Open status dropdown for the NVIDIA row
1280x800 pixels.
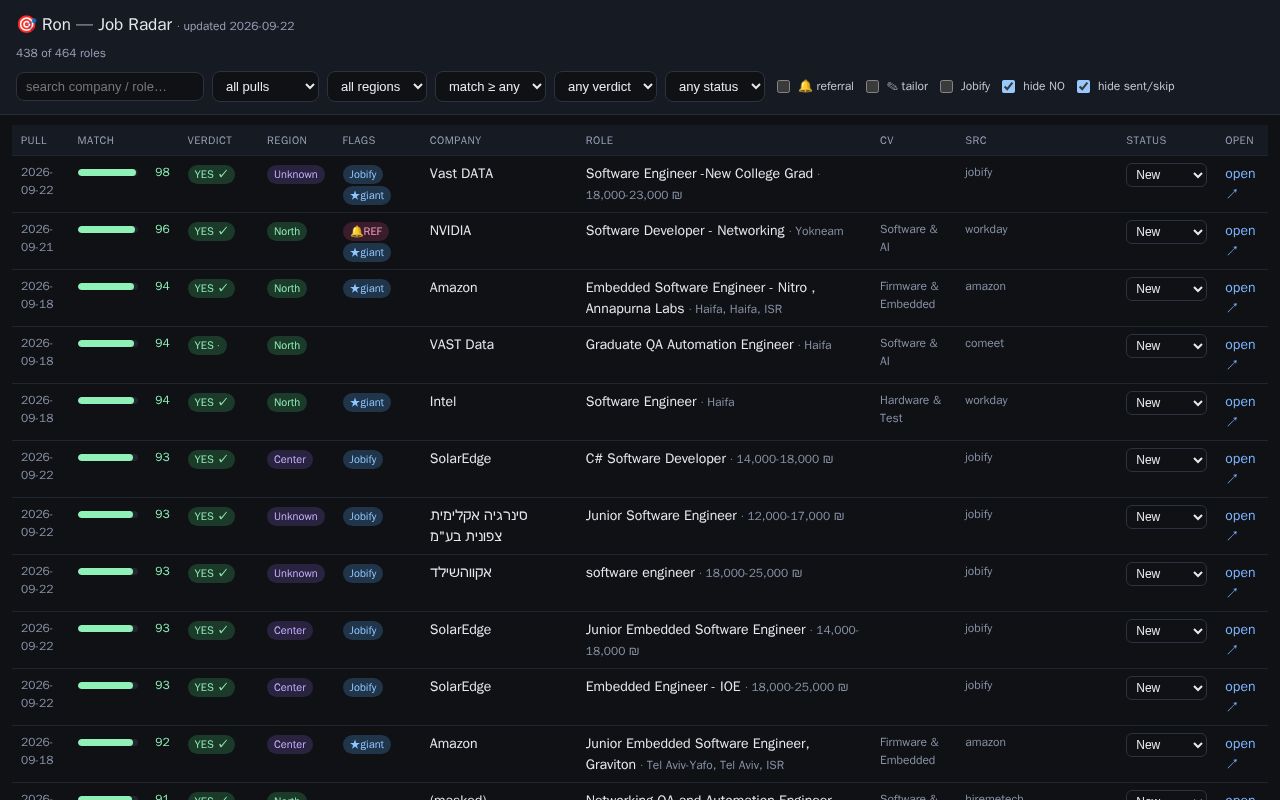1166,232
